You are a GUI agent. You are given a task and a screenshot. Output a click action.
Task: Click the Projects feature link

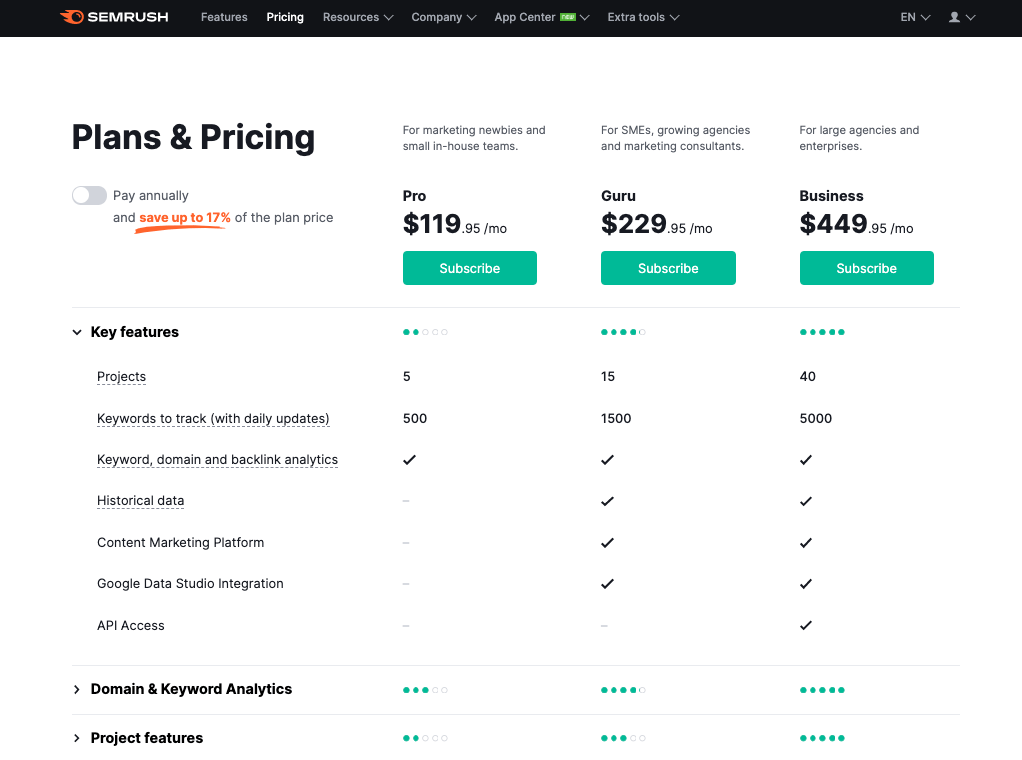121,377
